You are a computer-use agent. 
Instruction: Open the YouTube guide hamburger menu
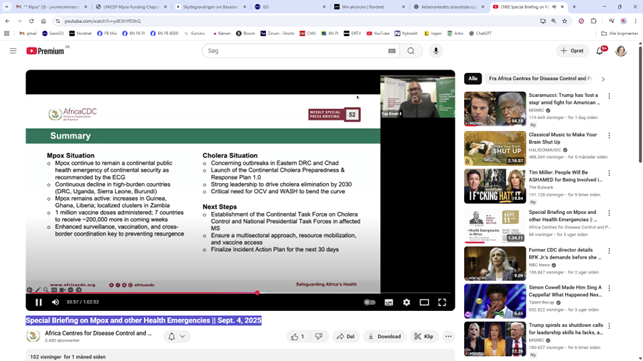click(x=13, y=51)
